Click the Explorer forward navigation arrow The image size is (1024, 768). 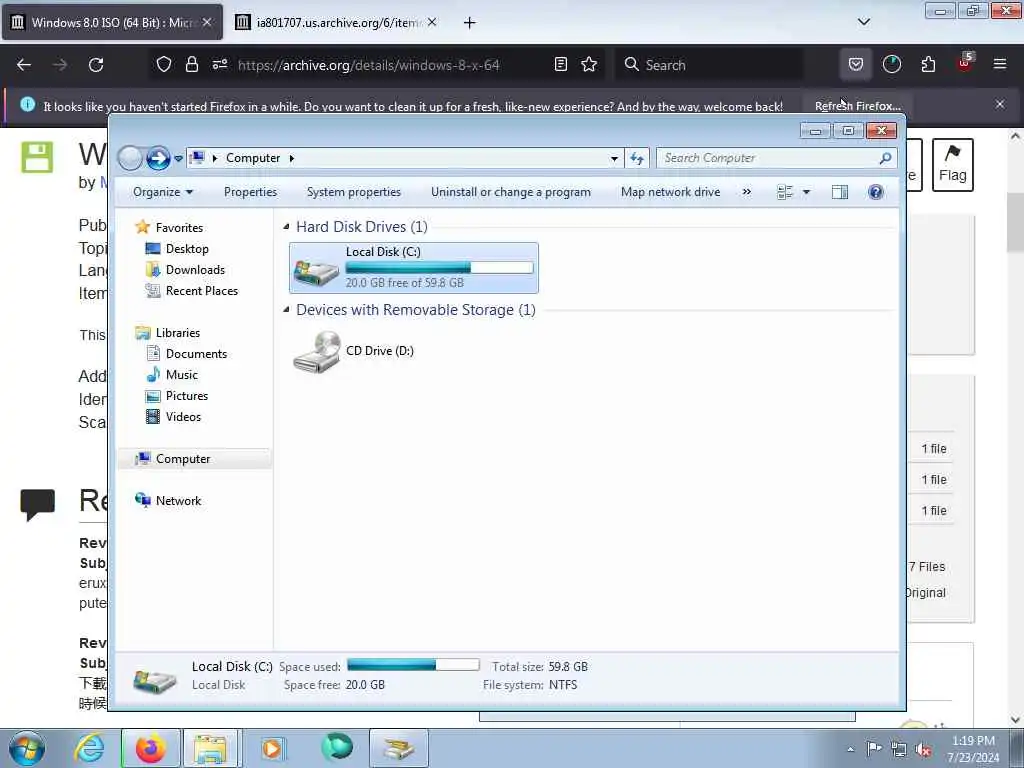coord(158,158)
